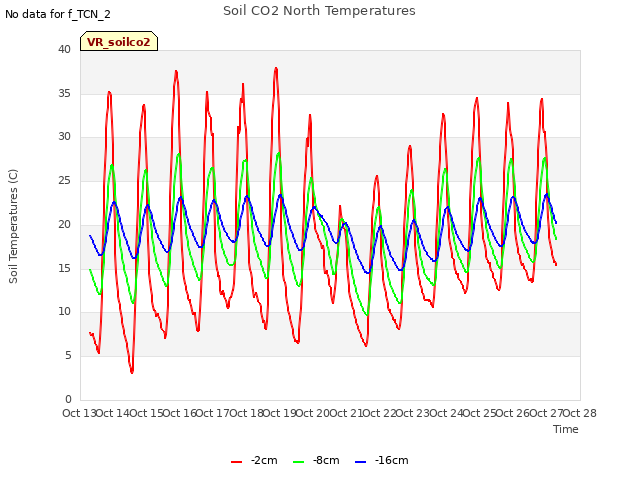Click the -2cm red legend swatch
This screenshot has width=640, height=480.
click(x=236, y=462)
